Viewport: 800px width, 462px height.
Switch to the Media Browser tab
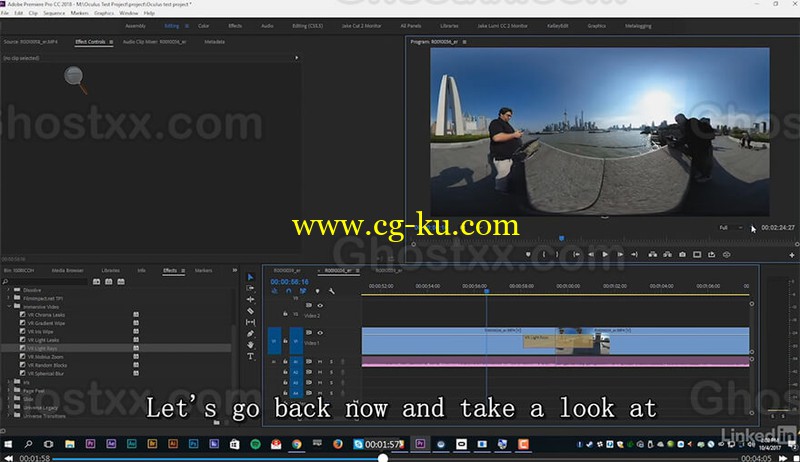coord(67,270)
